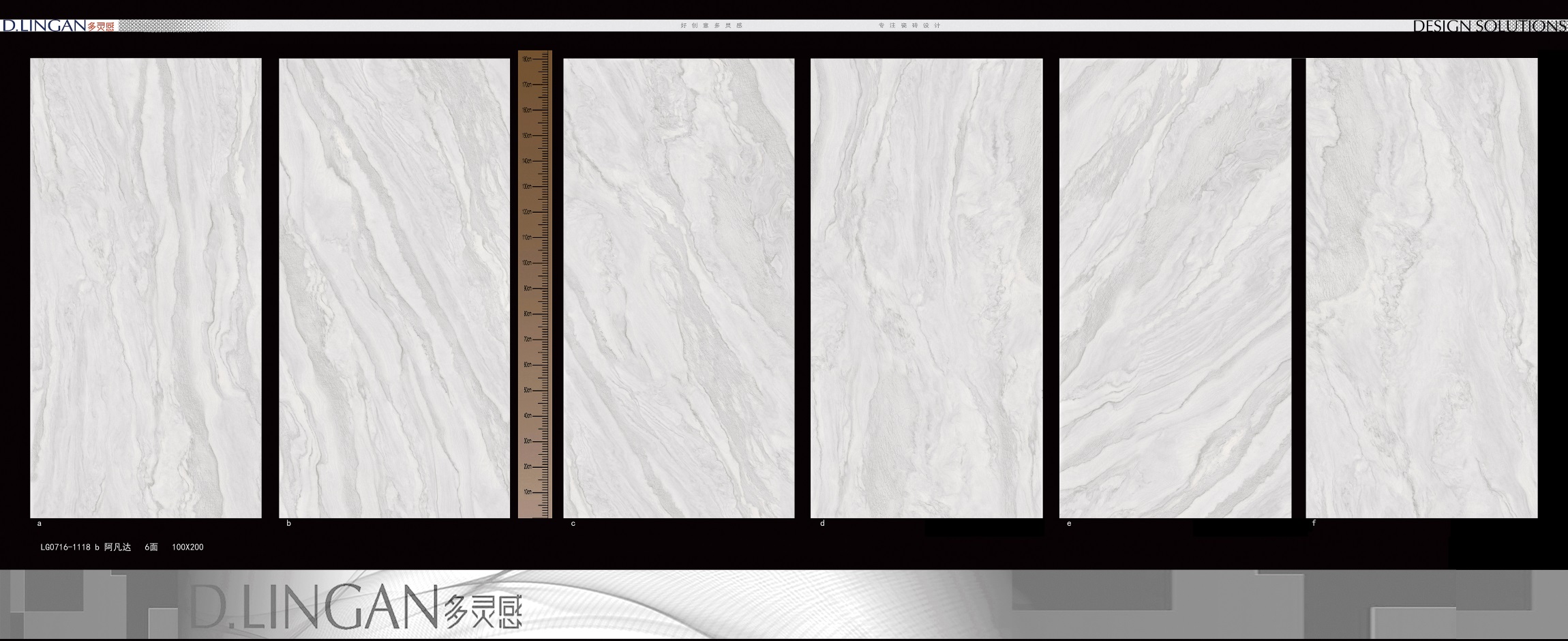
Task: Click the red 多灵感 characters in top logo
Action: pyautogui.click(x=101, y=27)
